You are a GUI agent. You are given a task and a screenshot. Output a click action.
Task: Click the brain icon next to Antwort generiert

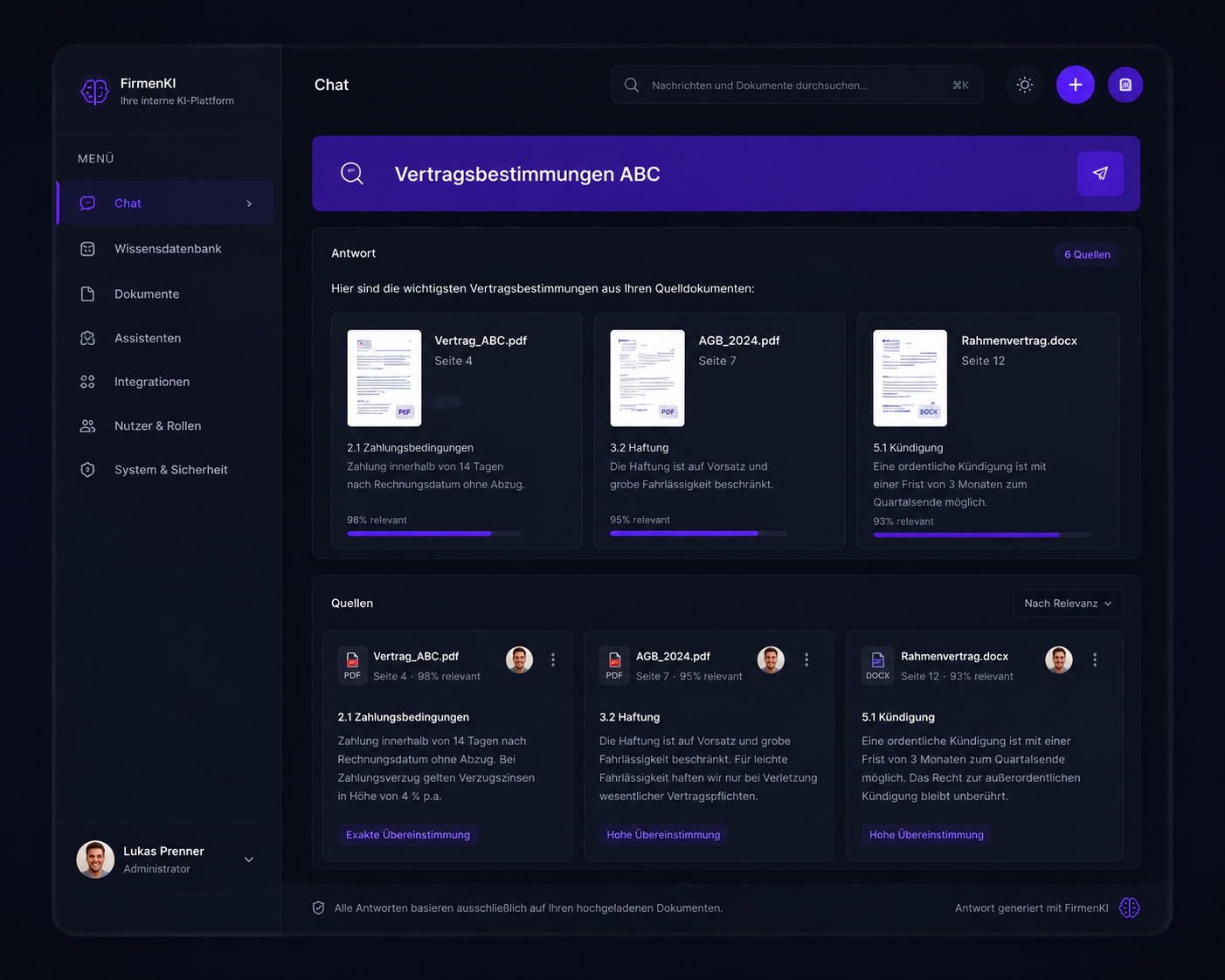pos(1129,908)
